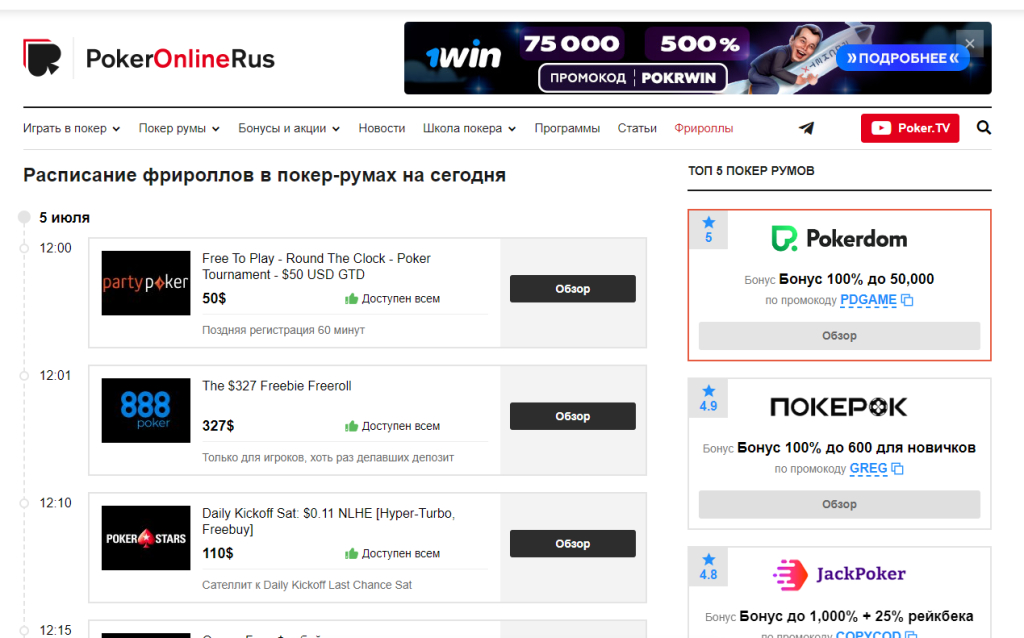The height and width of the screenshot is (638, 1024).
Task: Click Сателлит к Daily Kickoff note
Action: tap(307, 584)
